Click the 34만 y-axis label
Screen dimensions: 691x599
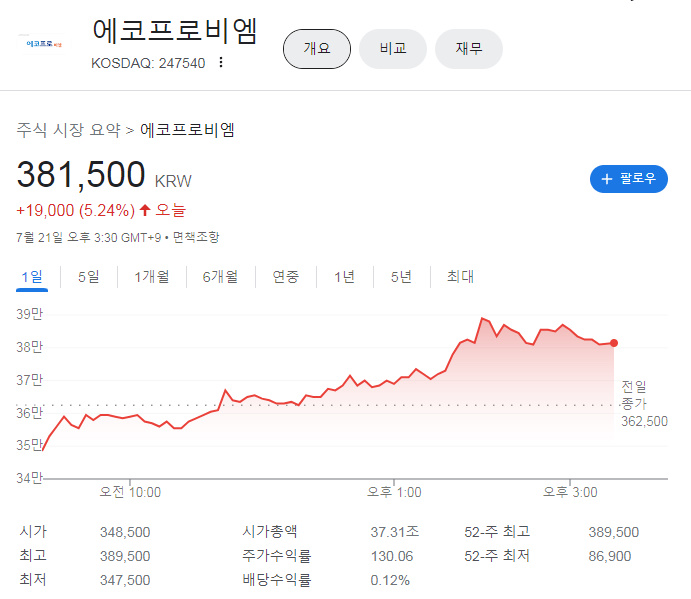[29, 478]
